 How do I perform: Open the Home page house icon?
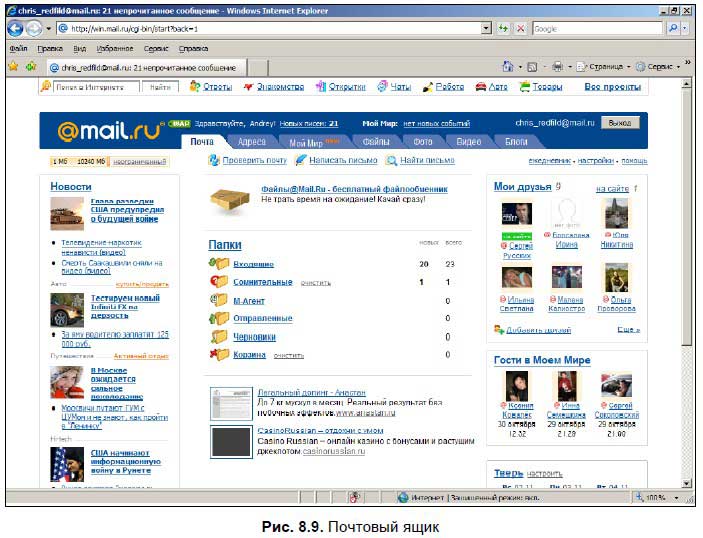point(508,67)
